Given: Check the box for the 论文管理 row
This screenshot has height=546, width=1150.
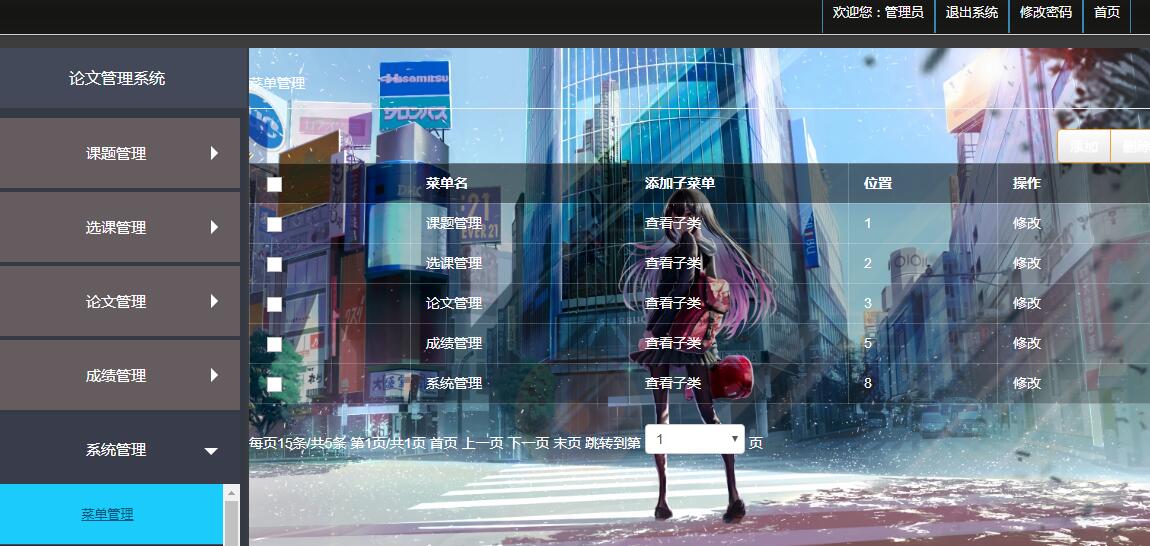Looking at the screenshot, I should point(274,305).
